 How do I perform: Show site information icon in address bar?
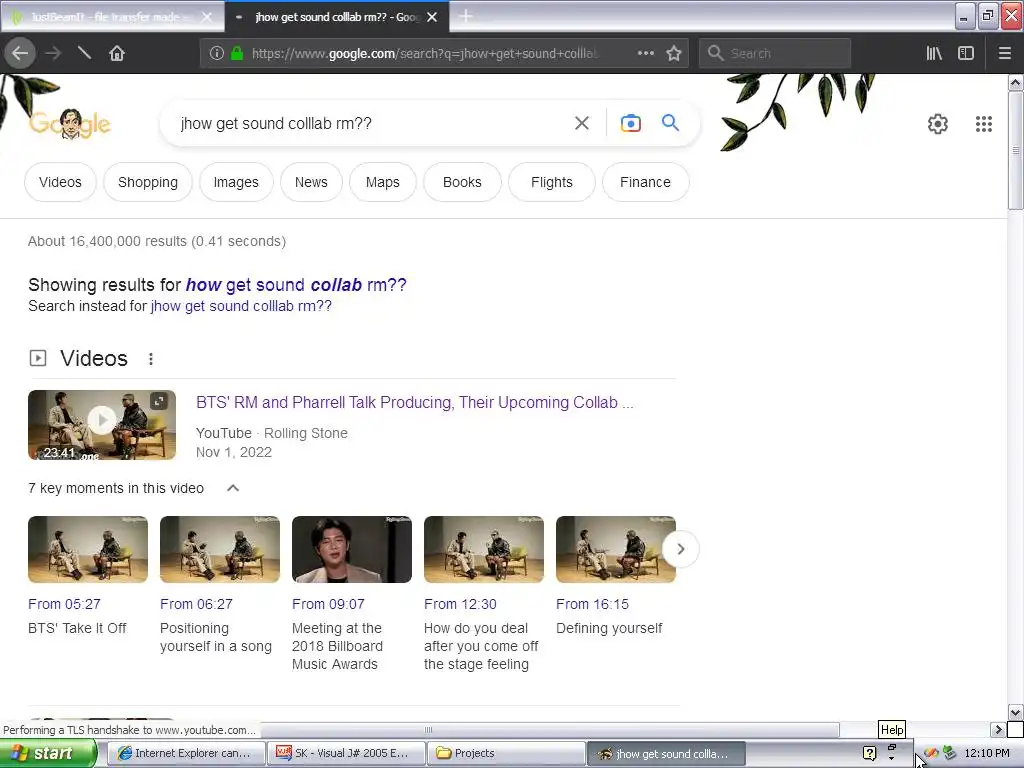click(217, 54)
